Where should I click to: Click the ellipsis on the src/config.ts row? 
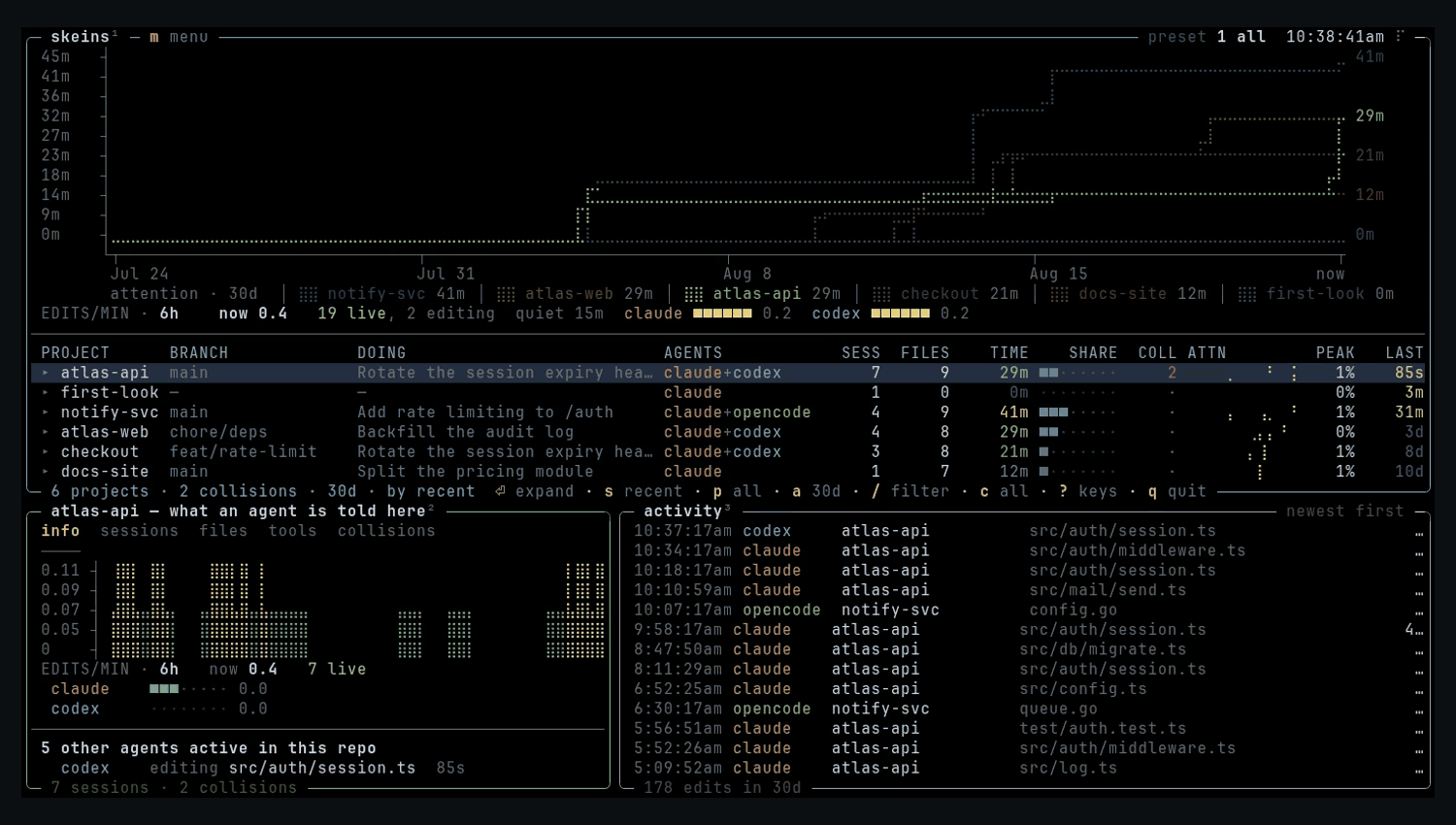point(1419,690)
